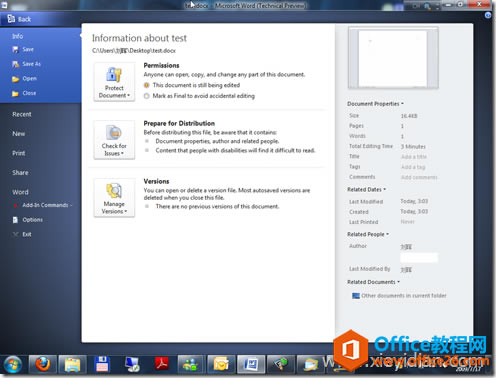Click the folder icon beside Other documents
The height and width of the screenshot is (378, 496).
(x=356, y=296)
